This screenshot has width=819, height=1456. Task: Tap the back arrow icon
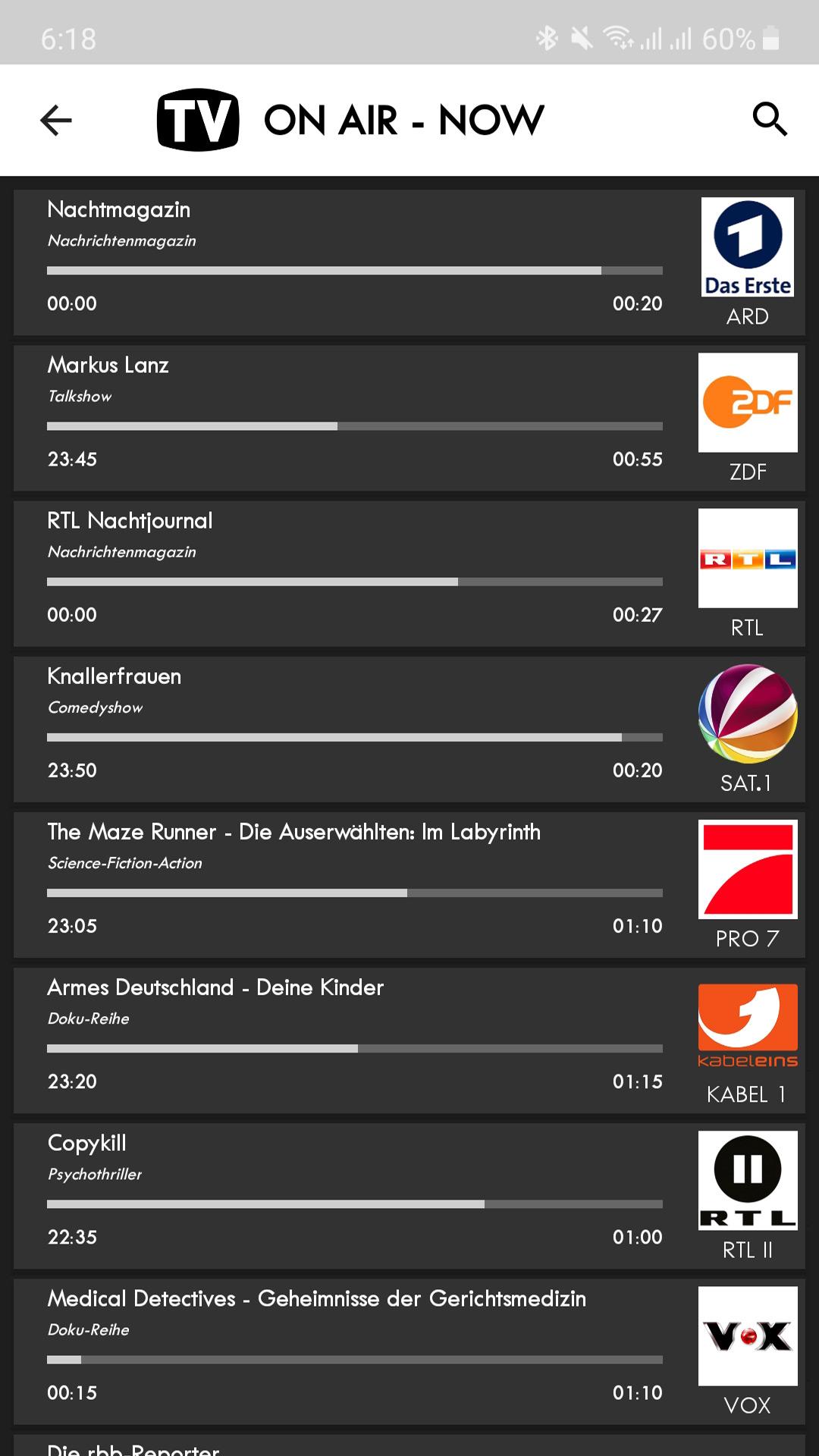(x=56, y=120)
